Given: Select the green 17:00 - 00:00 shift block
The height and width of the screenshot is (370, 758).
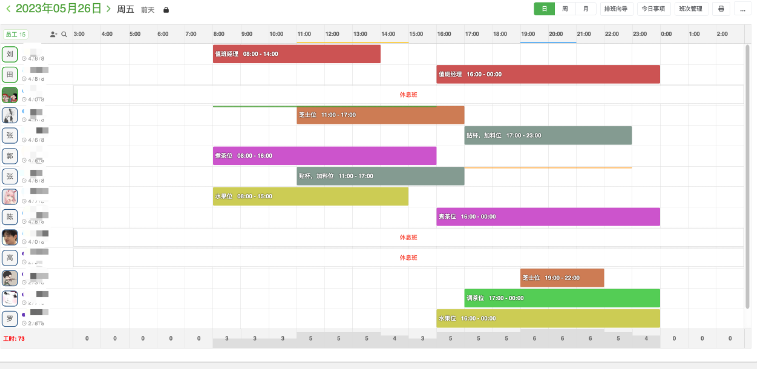Looking at the screenshot, I should pyautogui.click(x=562, y=298).
